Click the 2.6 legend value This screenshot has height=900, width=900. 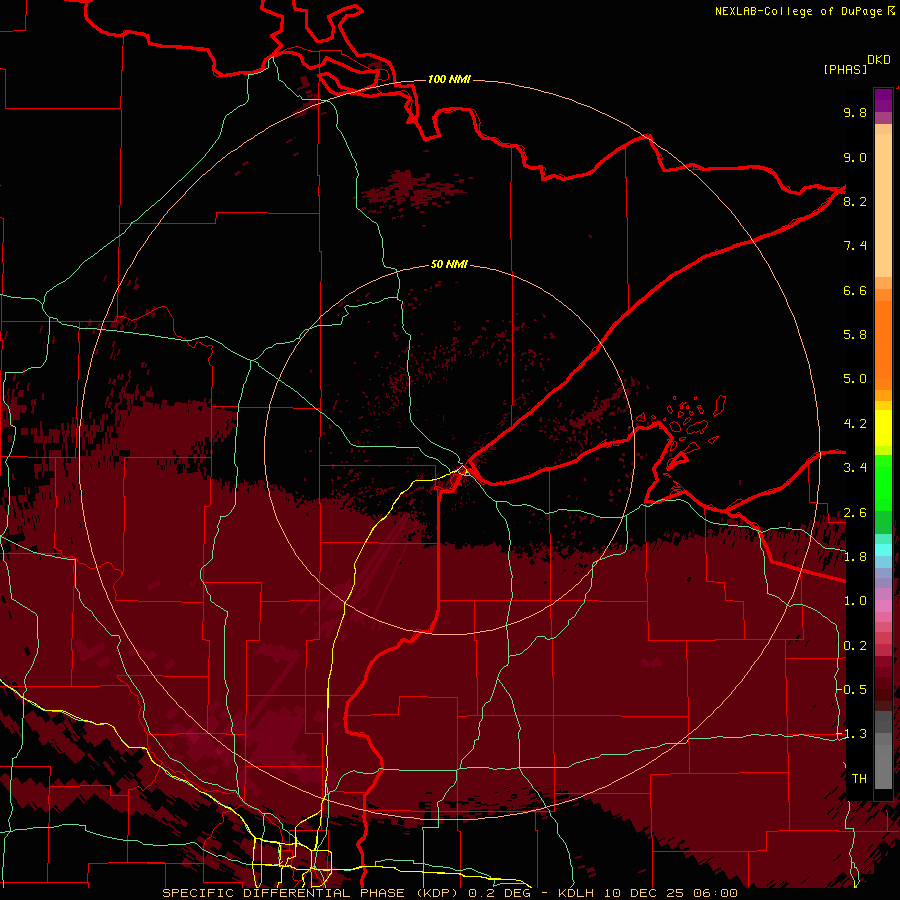coord(855,513)
